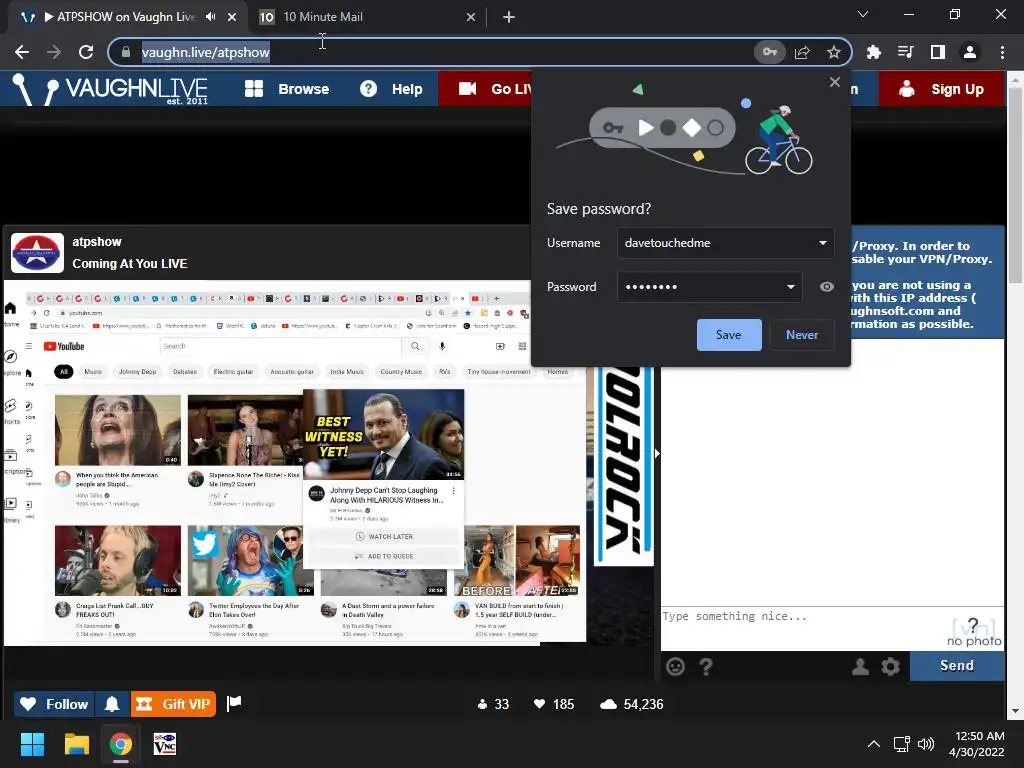The image size is (1024, 768).
Task: Show hidden system tray icons
Action: point(873,744)
